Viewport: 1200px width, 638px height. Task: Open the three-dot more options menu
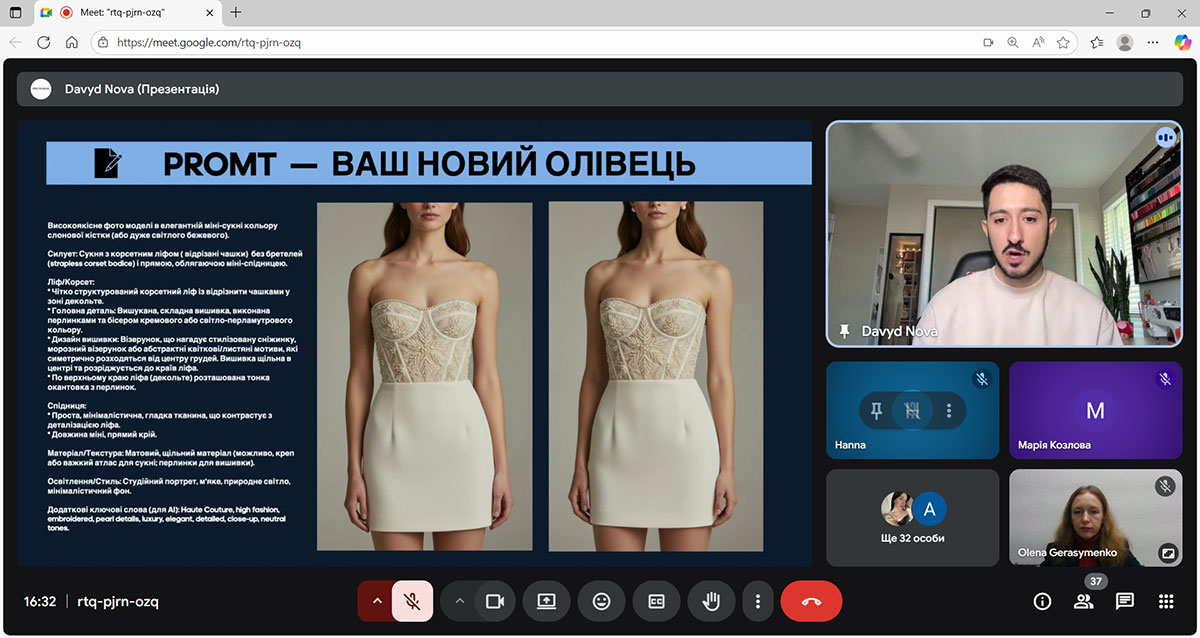758,601
